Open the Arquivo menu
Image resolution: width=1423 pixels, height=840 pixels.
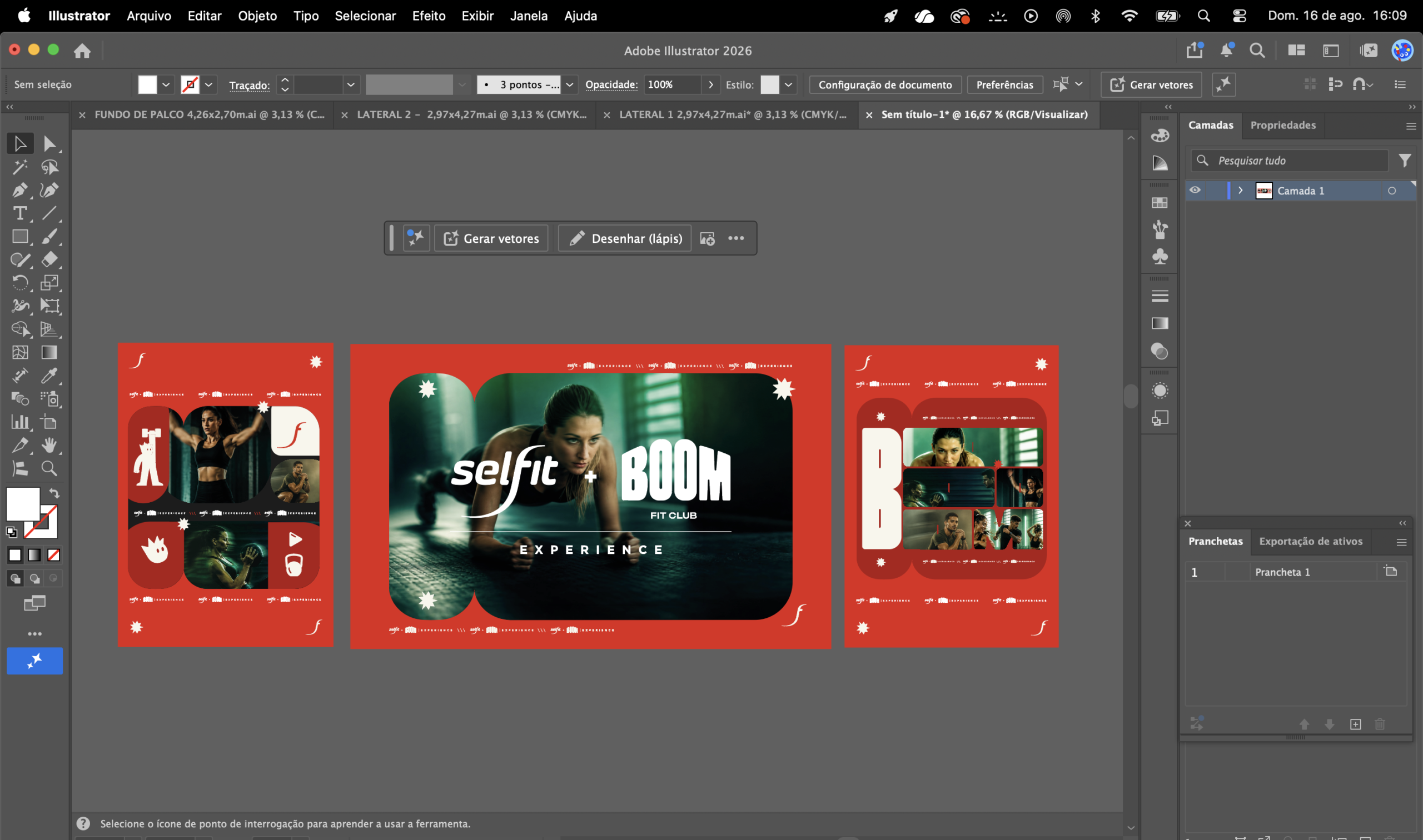[x=149, y=16]
